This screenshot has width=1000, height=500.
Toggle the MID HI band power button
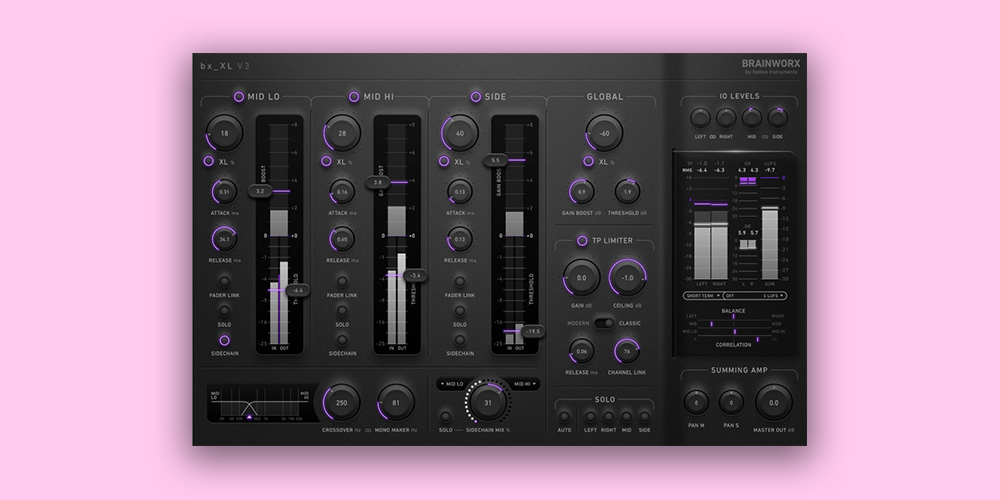pos(354,96)
